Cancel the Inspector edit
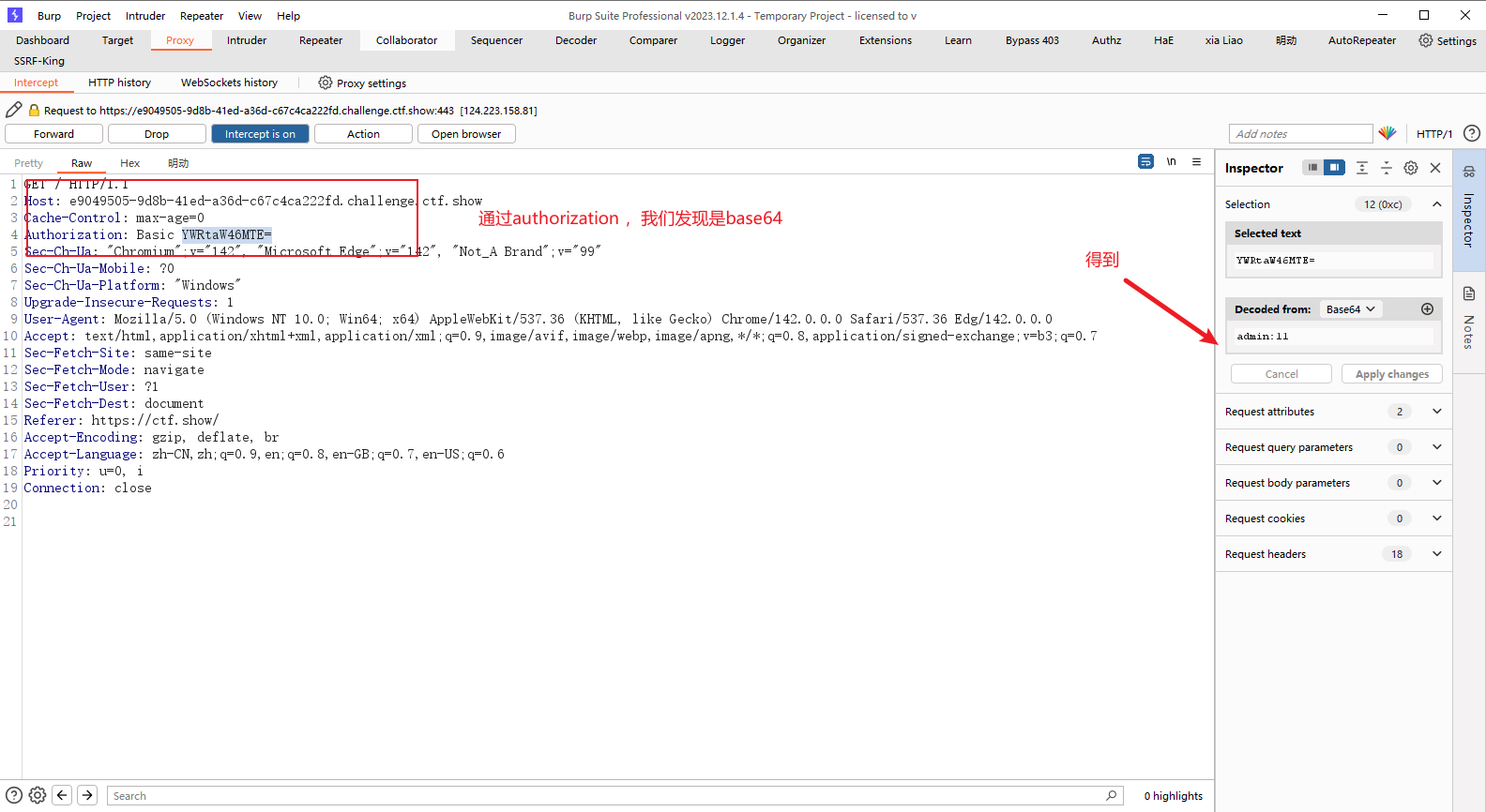1486x812 pixels. coord(1281,373)
